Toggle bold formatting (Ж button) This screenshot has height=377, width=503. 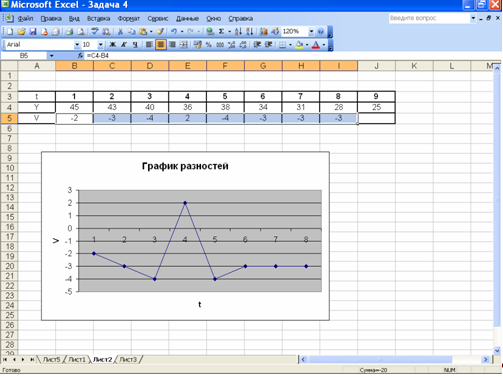pos(113,45)
